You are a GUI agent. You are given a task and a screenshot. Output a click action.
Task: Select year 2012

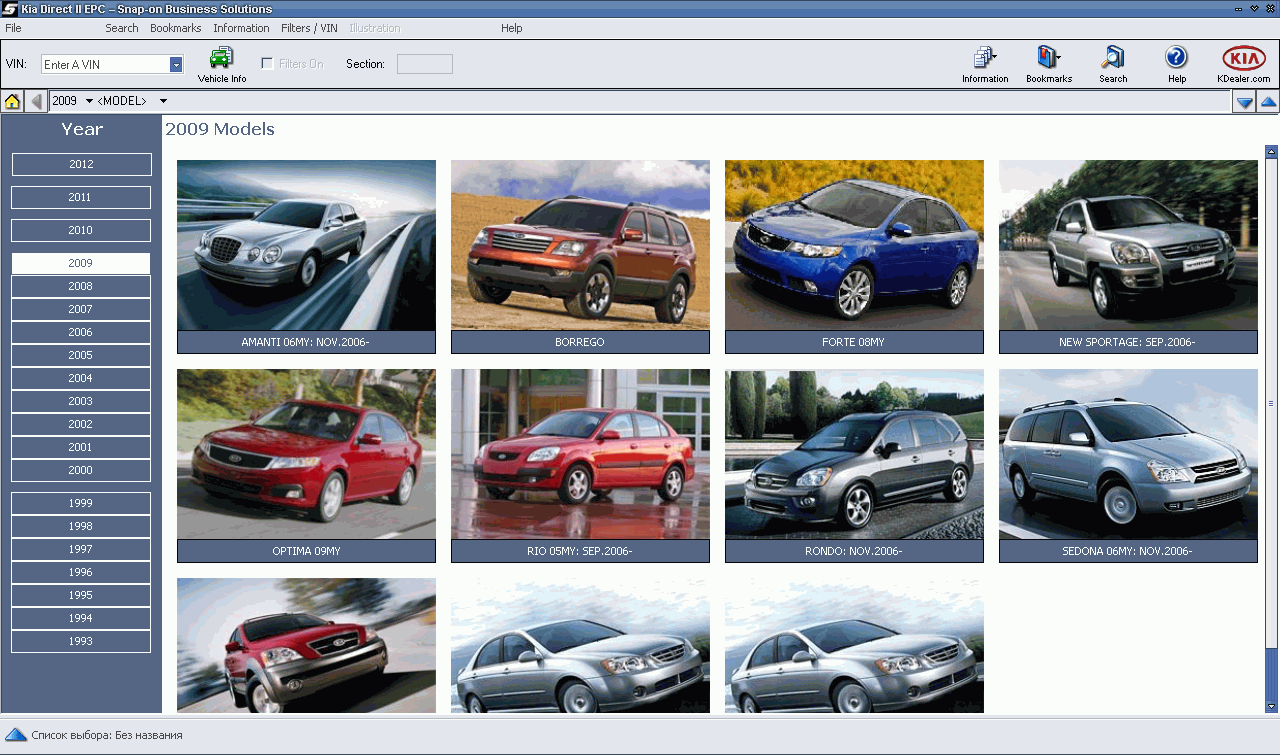(81, 165)
